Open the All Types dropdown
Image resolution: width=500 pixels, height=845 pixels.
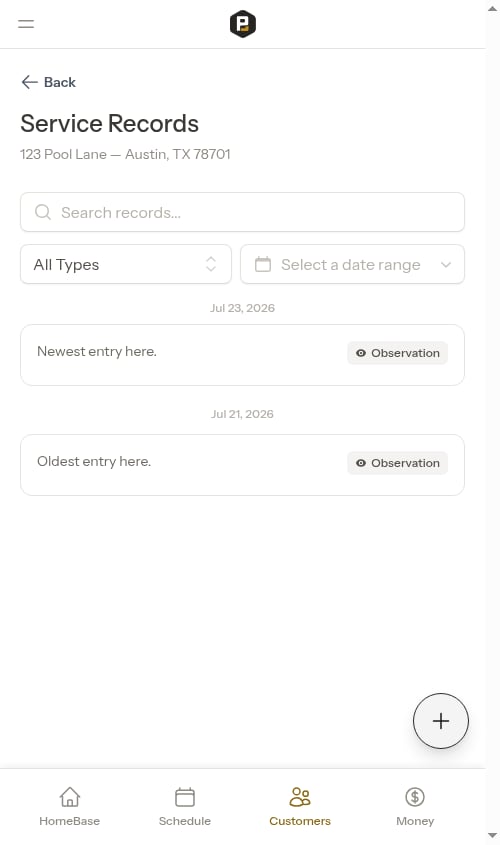(x=126, y=264)
